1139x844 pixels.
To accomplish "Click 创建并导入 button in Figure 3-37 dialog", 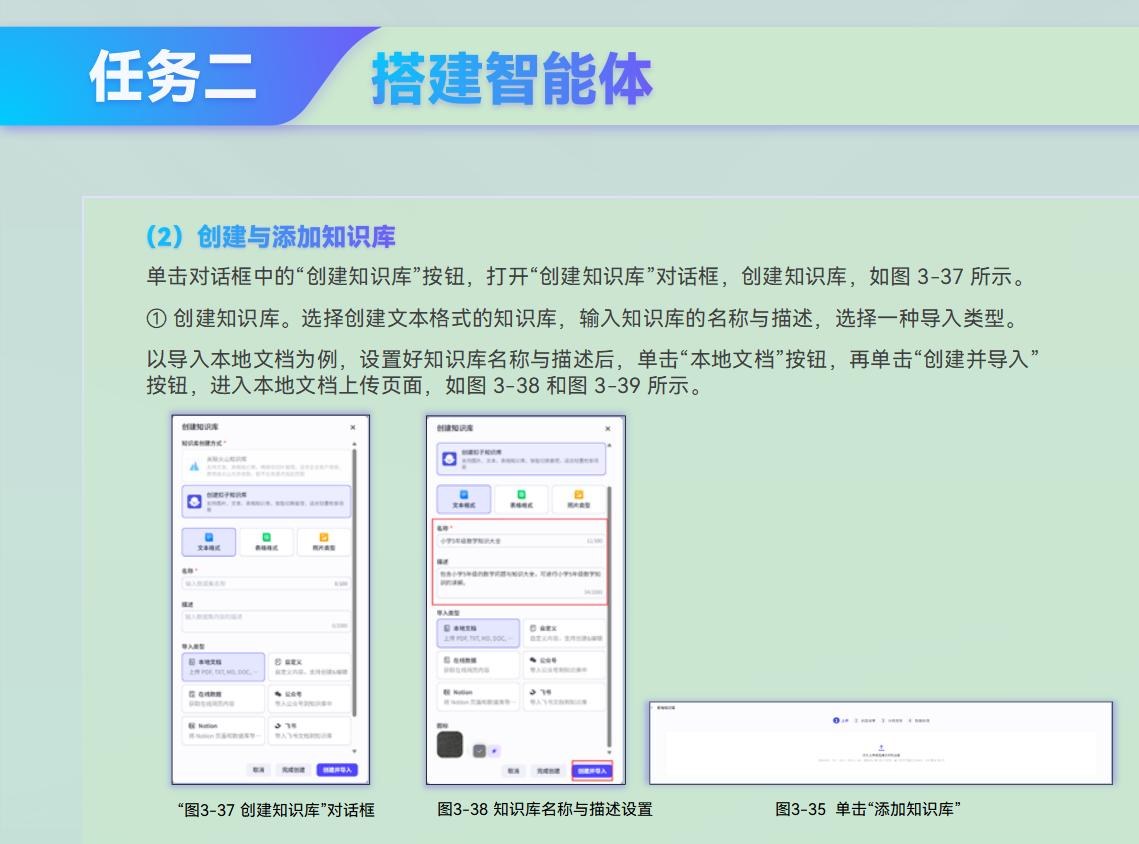I will pos(337,770).
